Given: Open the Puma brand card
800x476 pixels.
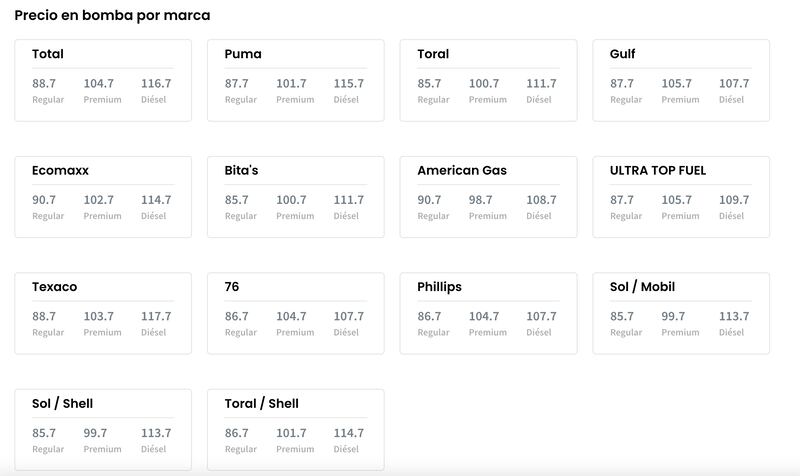Looking at the screenshot, I should 296,81.
